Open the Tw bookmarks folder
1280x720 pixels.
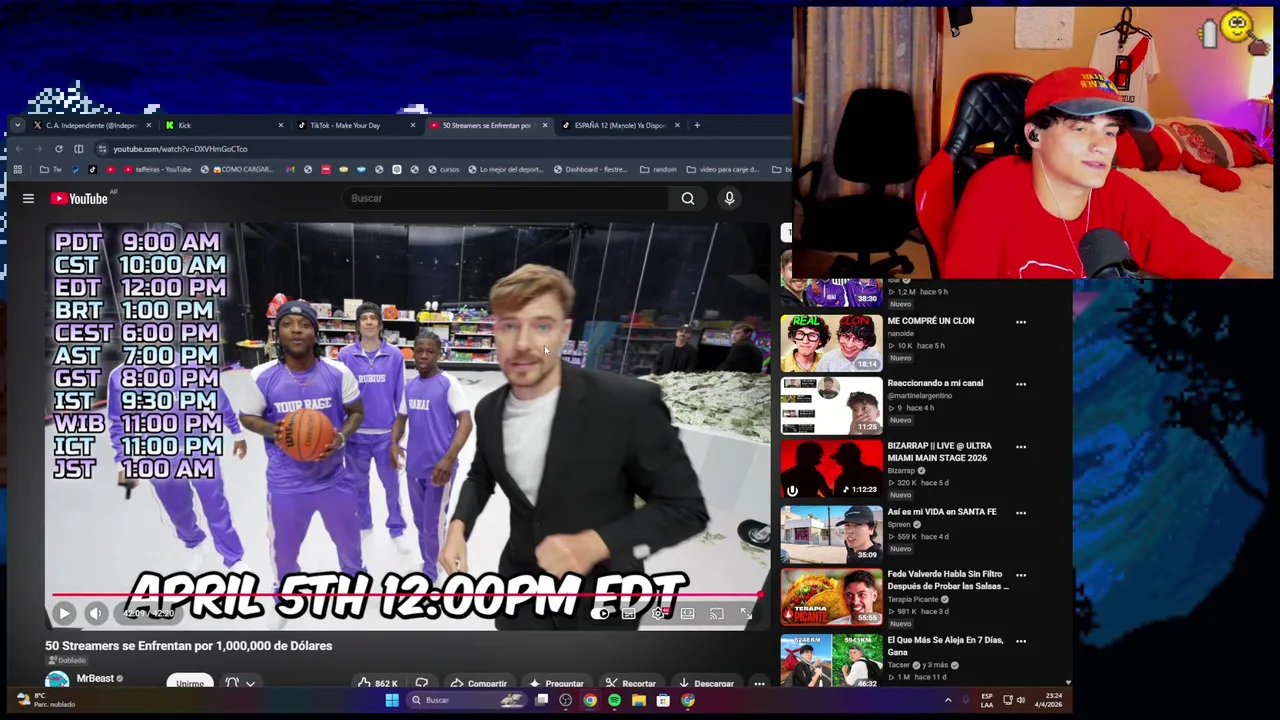point(50,169)
